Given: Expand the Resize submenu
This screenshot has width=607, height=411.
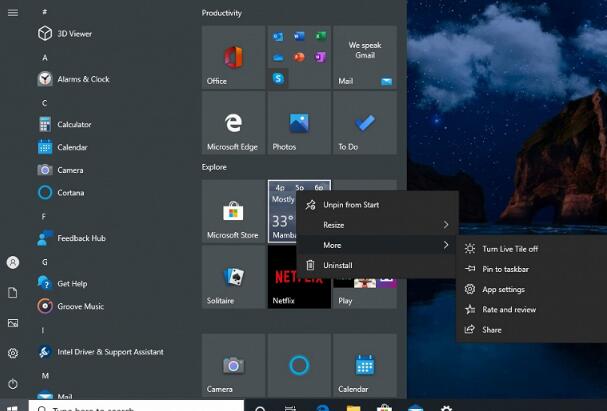Looking at the screenshot, I should click(376, 225).
